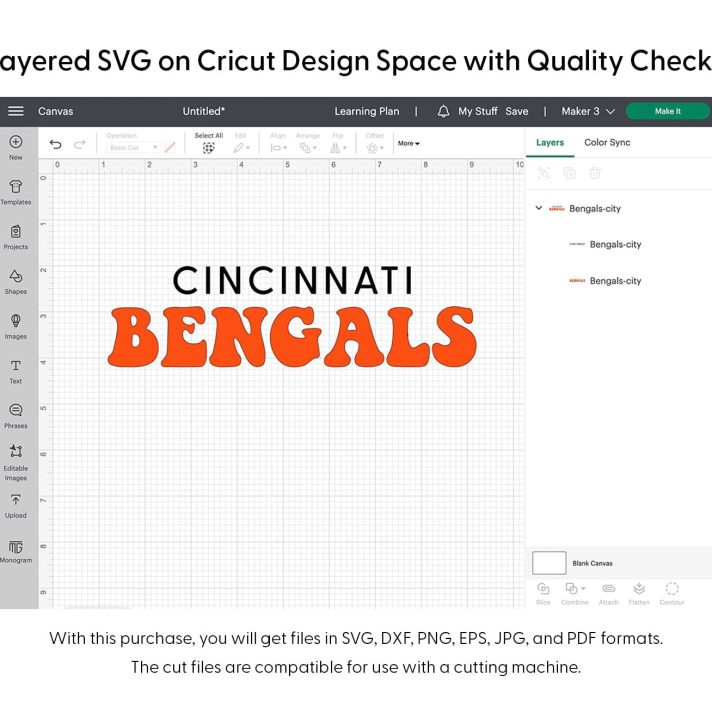Open the hamburger main menu

click(16, 111)
